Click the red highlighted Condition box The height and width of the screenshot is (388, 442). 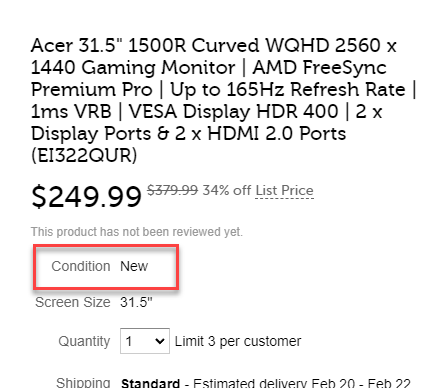pos(106,267)
